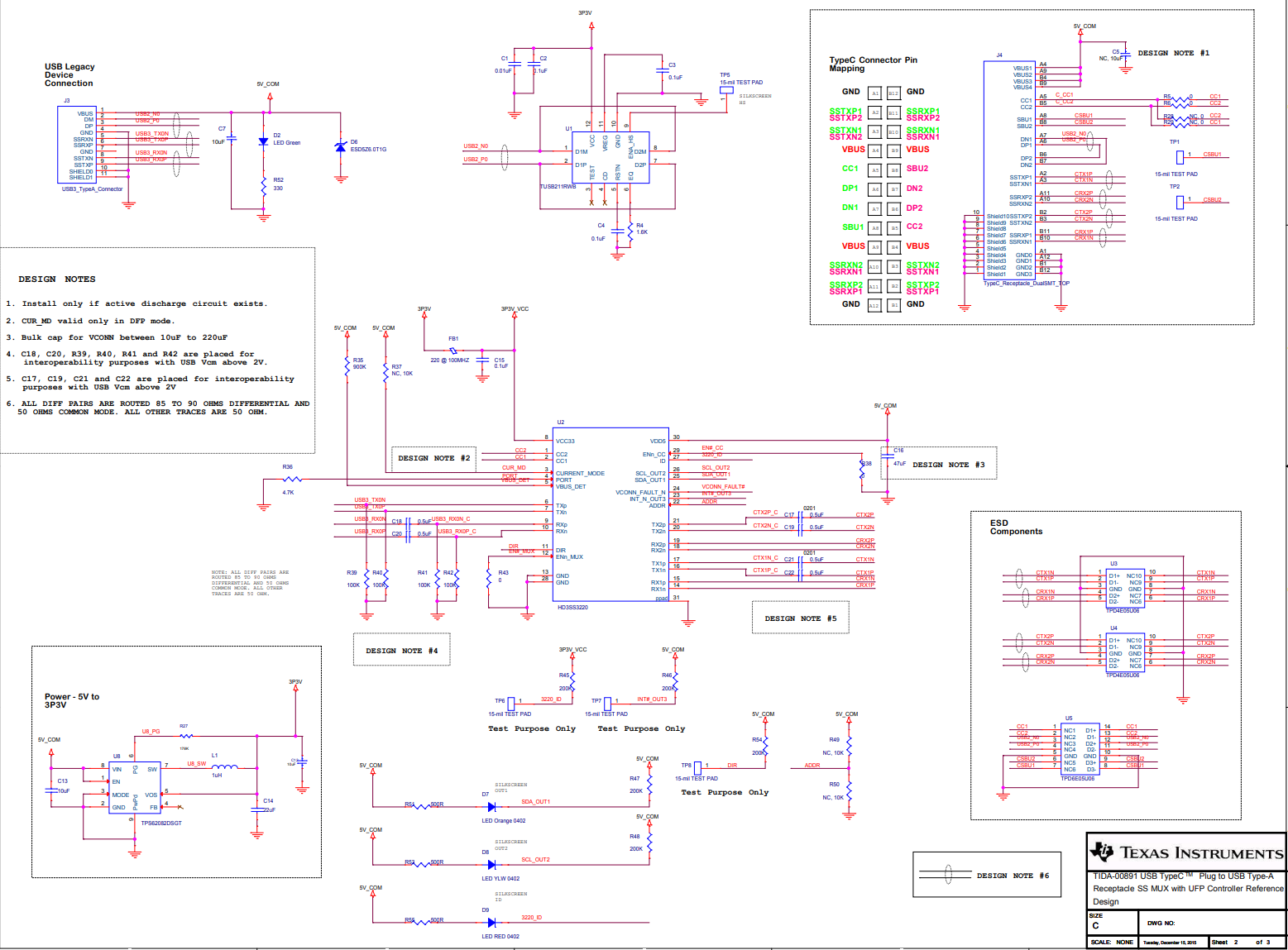Click the LED Green diode D2 symbol
The image size is (1288, 950).
263,142
